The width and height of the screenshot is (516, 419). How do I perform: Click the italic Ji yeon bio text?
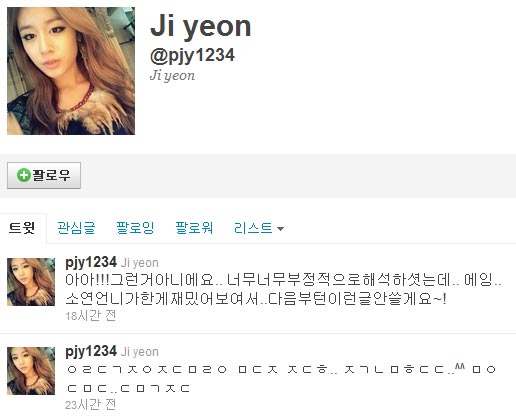point(172,76)
